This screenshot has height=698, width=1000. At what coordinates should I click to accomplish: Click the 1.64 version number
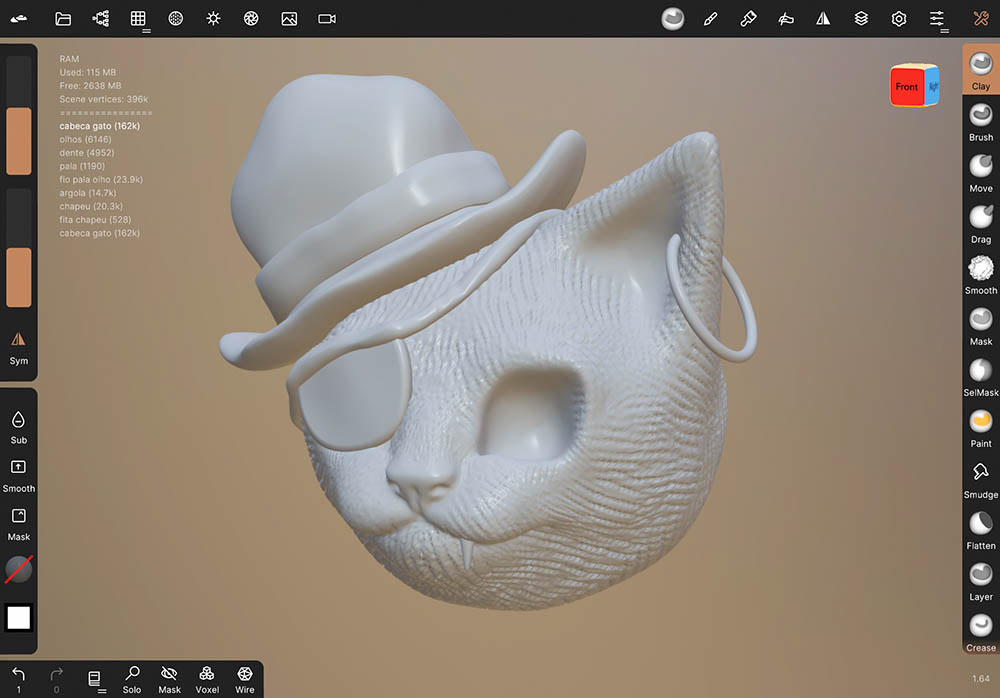pos(981,678)
